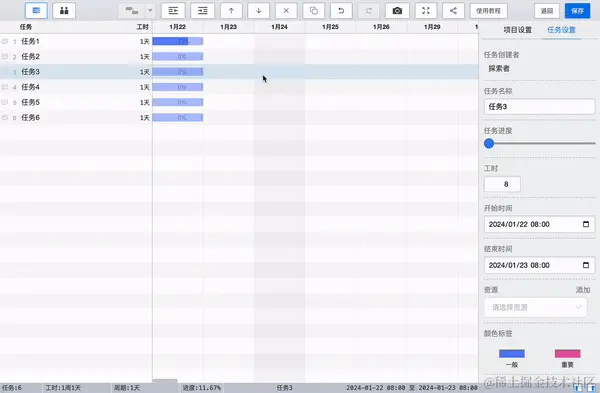Click the task dependency link icon

click(x=132, y=11)
